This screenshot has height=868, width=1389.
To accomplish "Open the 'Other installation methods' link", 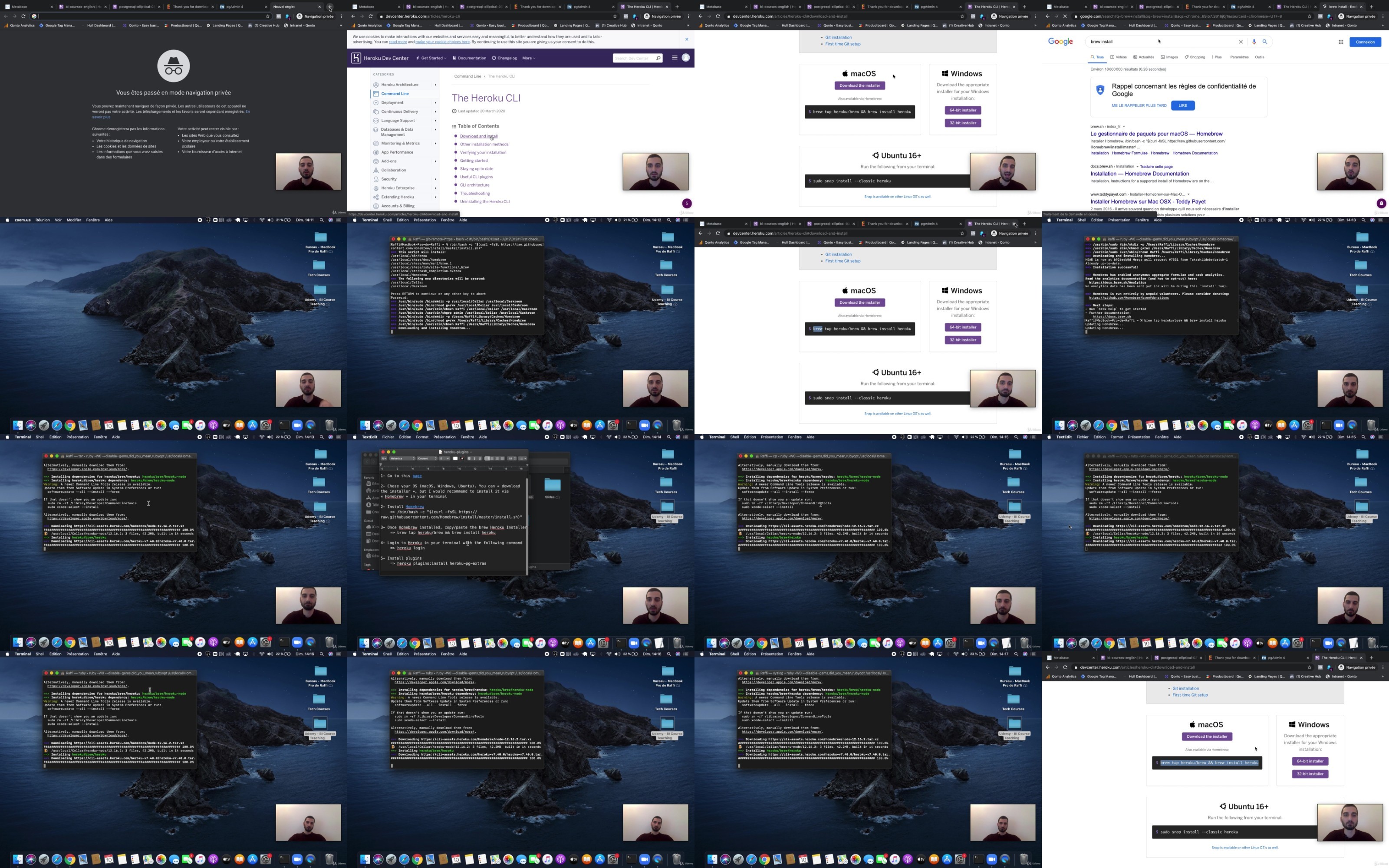I will pyautogui.click(x=484, y=144).
